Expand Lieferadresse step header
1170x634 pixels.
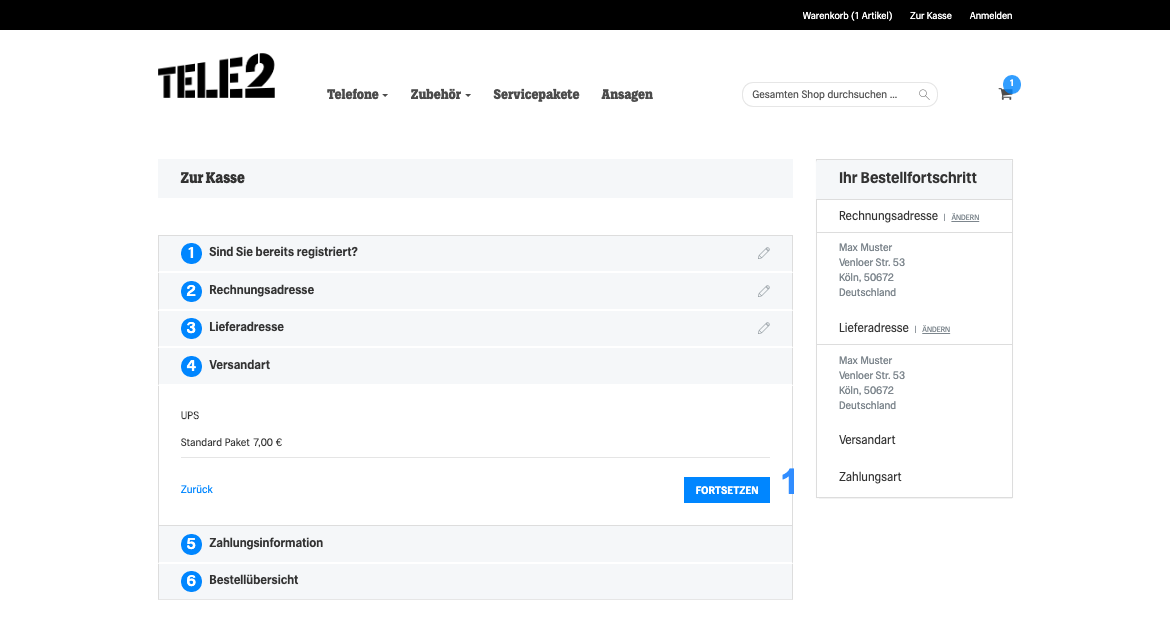coord(475,328)
